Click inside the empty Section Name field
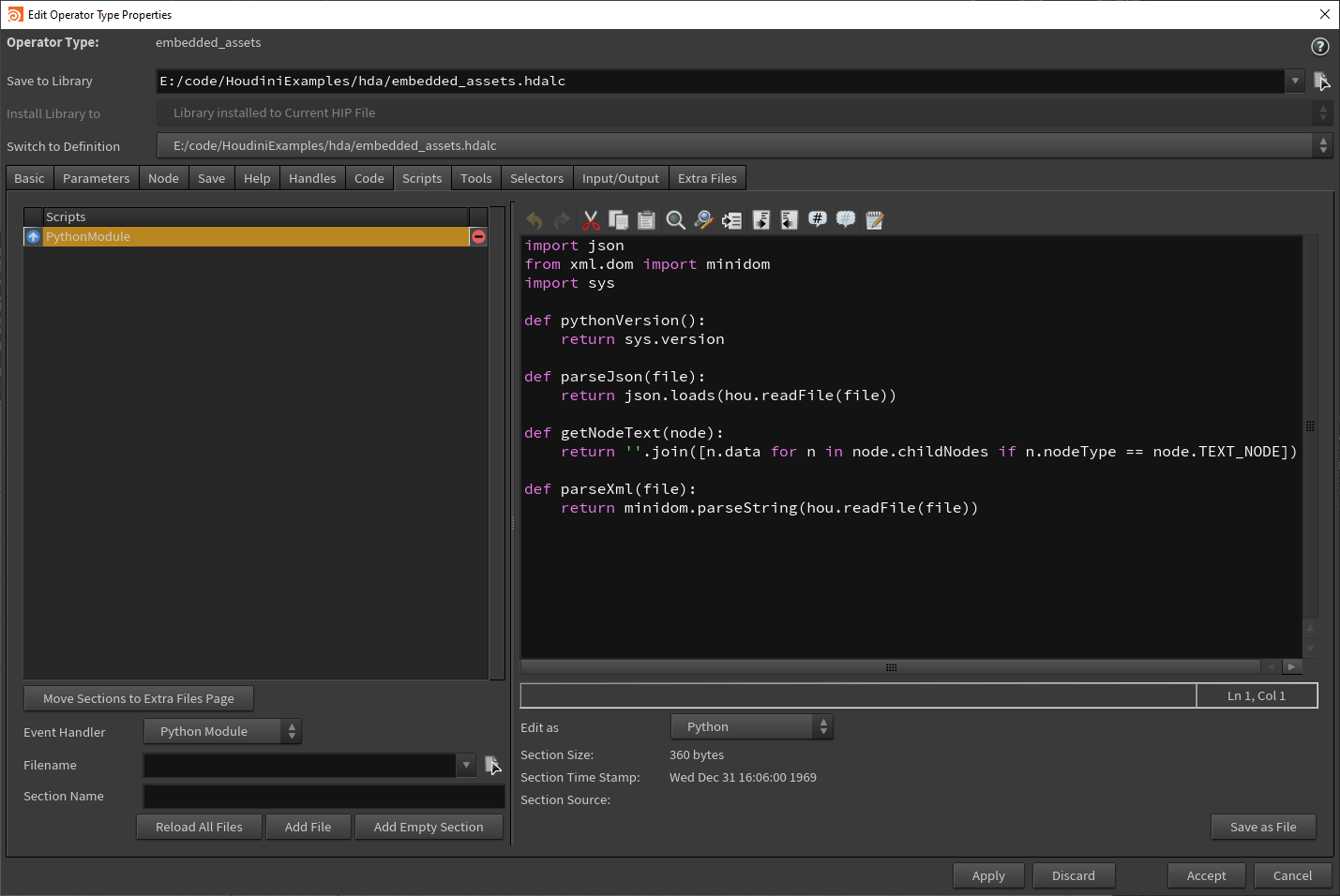 point(323,796)
